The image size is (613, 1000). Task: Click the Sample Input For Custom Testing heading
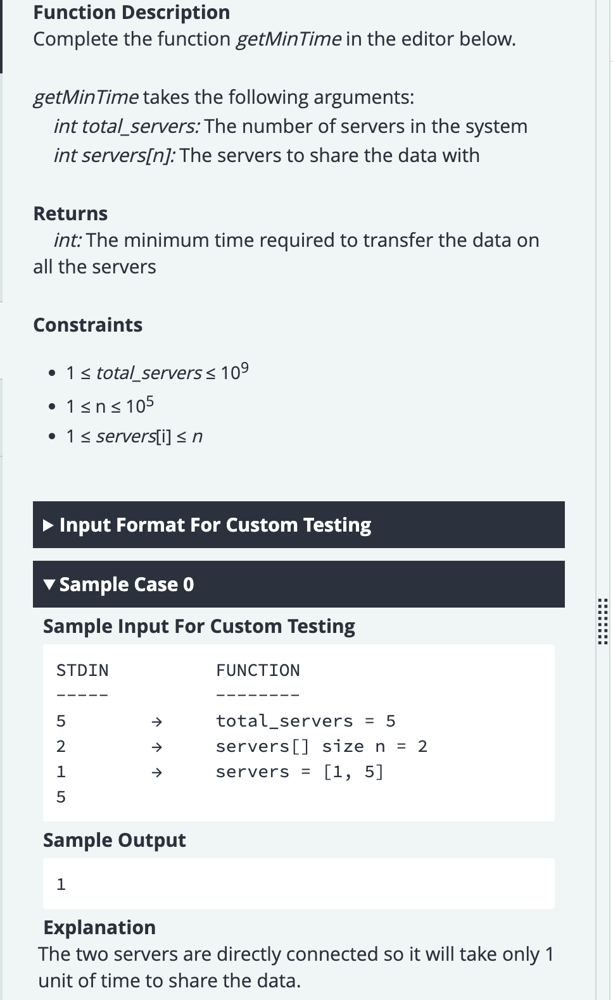[199, 626]
